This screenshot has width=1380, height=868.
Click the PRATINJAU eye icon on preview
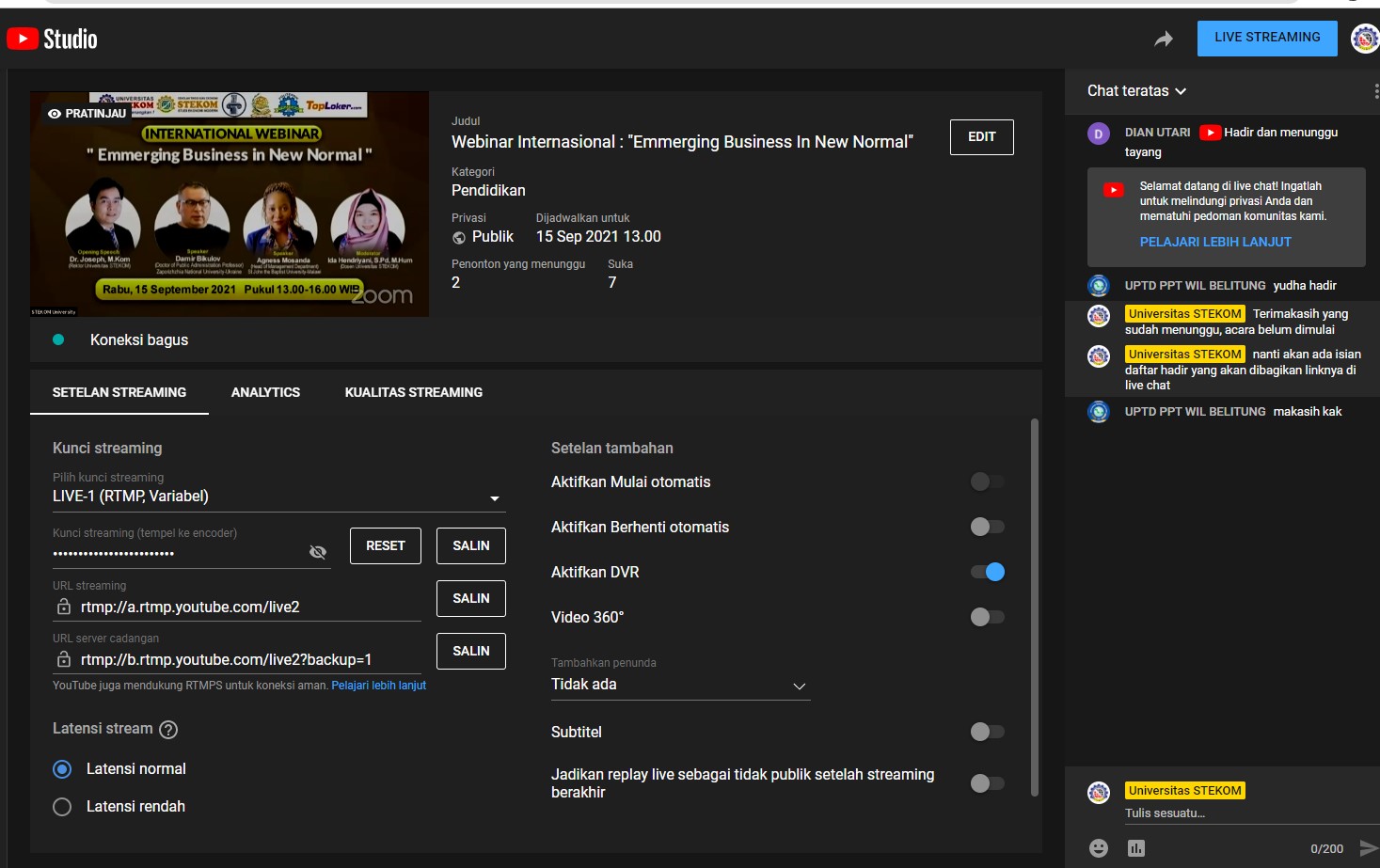point(55,113)
